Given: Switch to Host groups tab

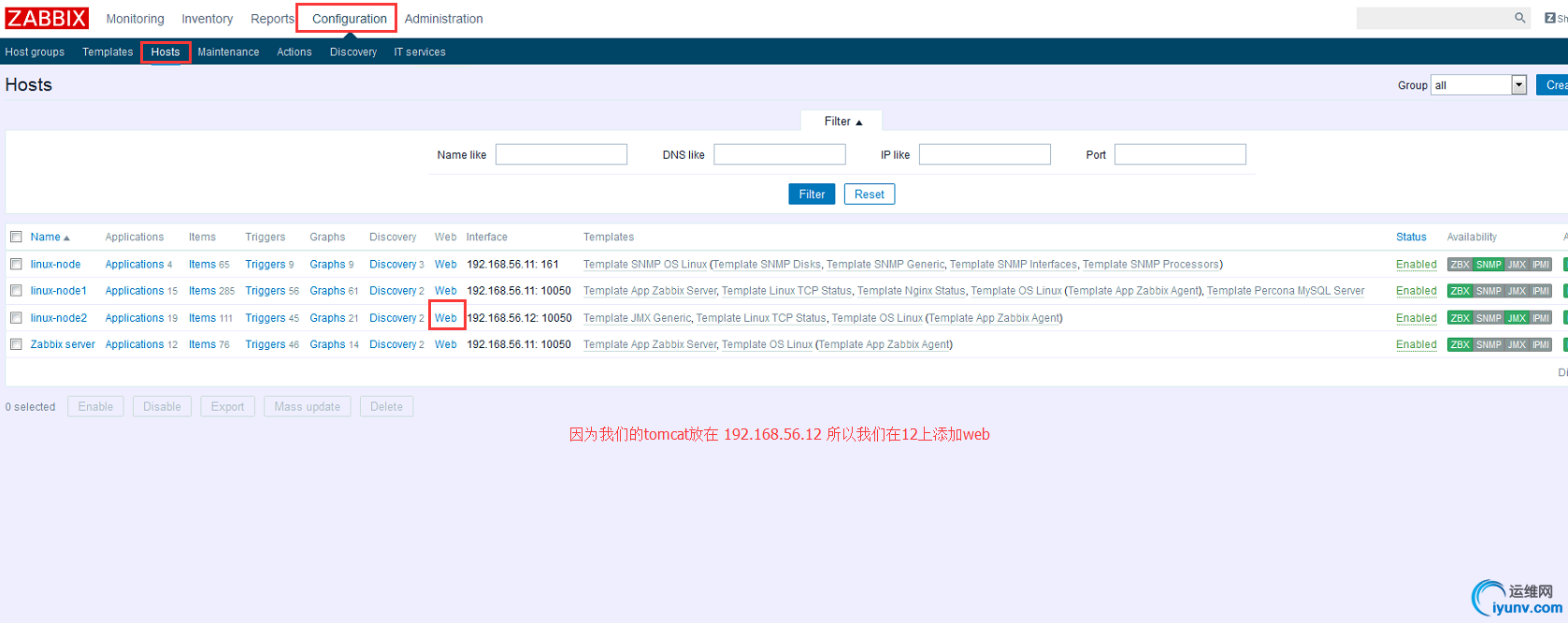Looking at the screenshot, I should point(35,52).
